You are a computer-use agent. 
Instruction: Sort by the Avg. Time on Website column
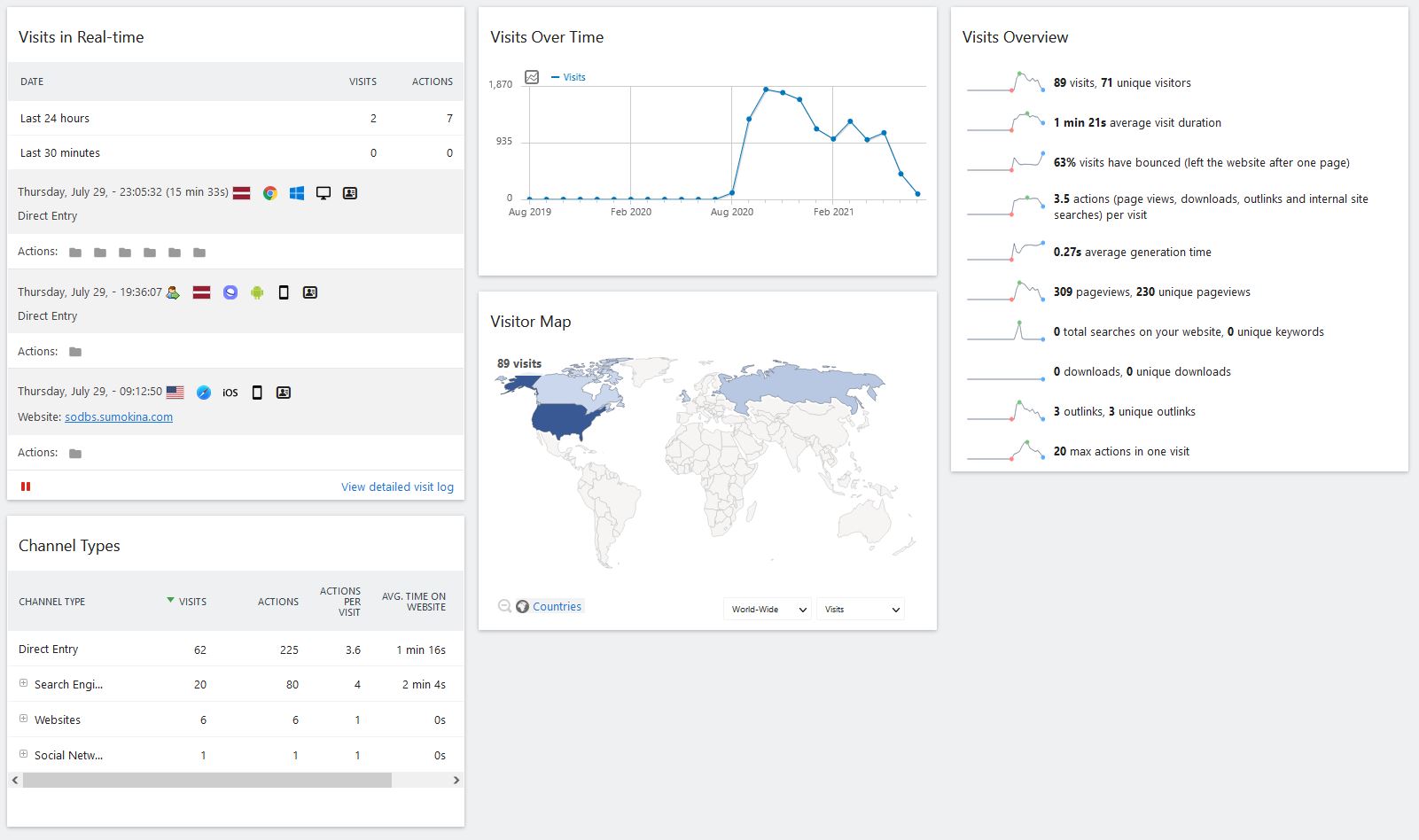[x=414, y=602]
